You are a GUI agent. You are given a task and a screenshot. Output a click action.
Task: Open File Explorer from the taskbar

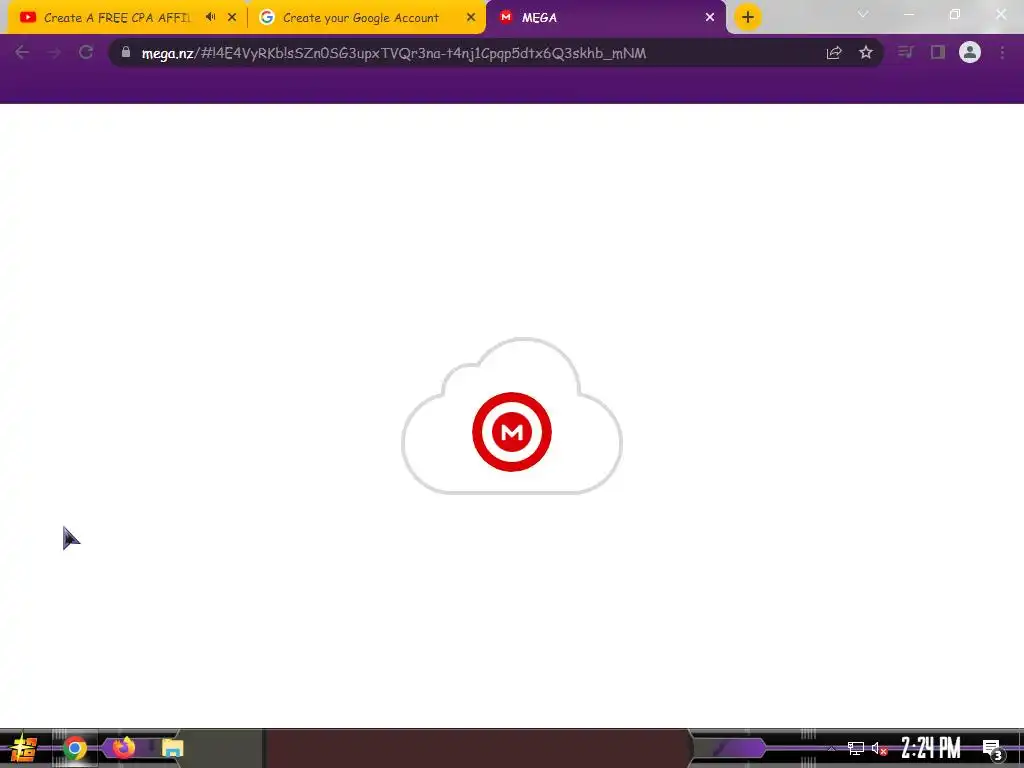tap(172, 748)
